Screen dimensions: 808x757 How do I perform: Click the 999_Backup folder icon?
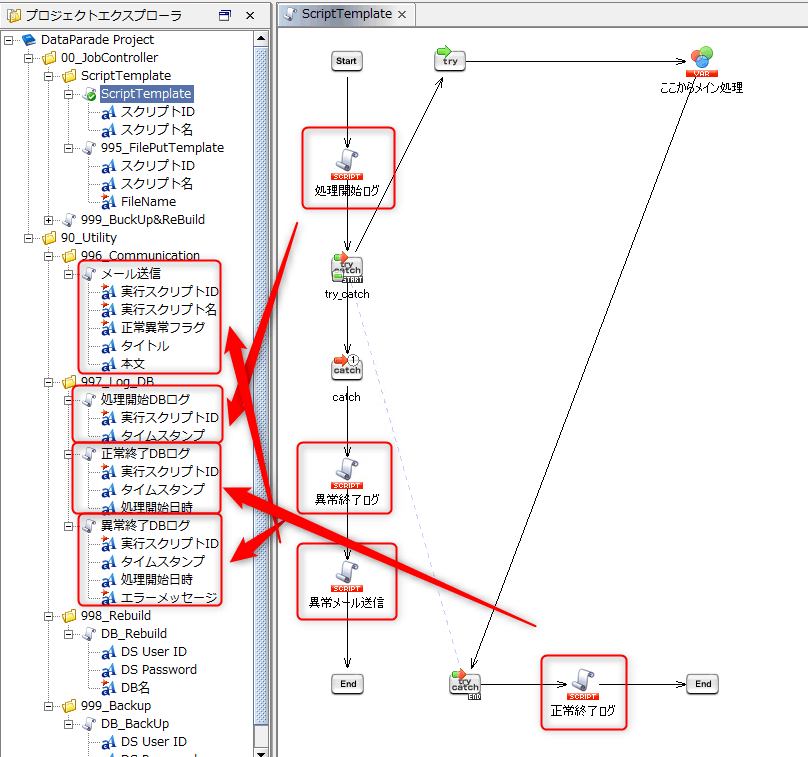69,706
